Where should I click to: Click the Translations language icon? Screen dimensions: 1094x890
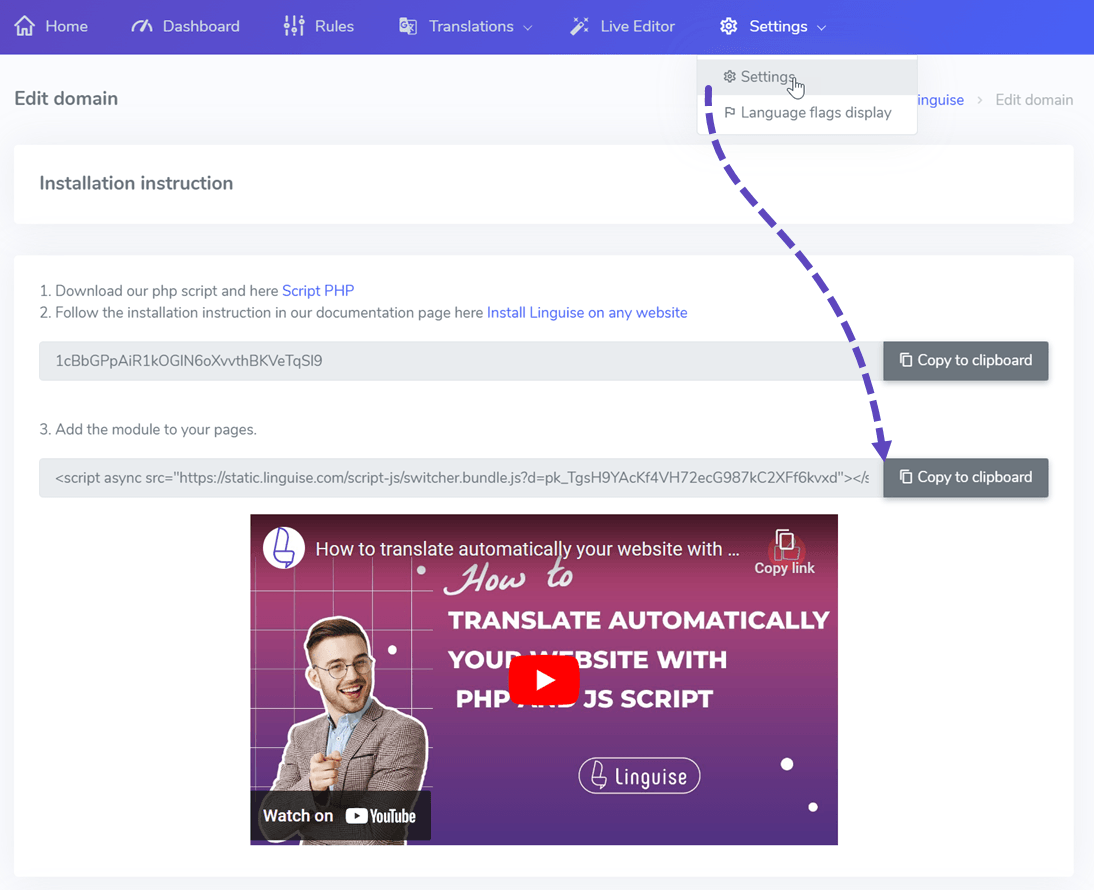point(408,27)
